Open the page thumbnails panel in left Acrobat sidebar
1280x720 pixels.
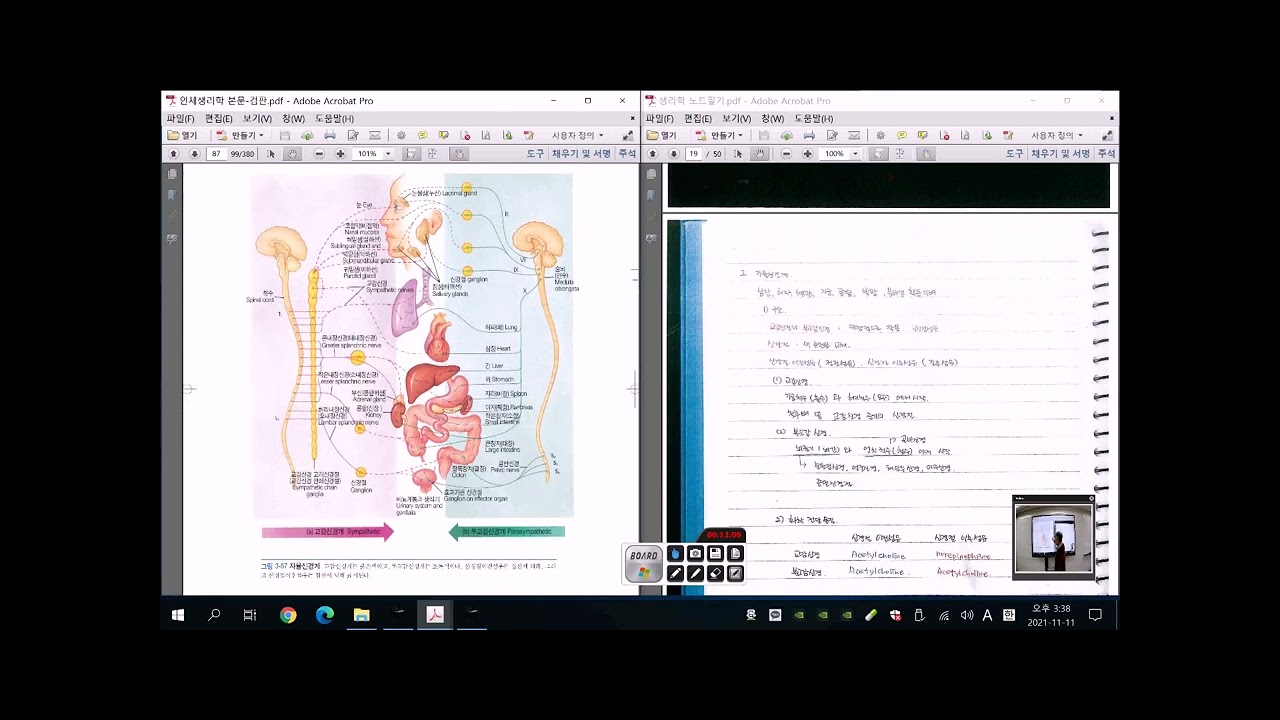point(172,174)
